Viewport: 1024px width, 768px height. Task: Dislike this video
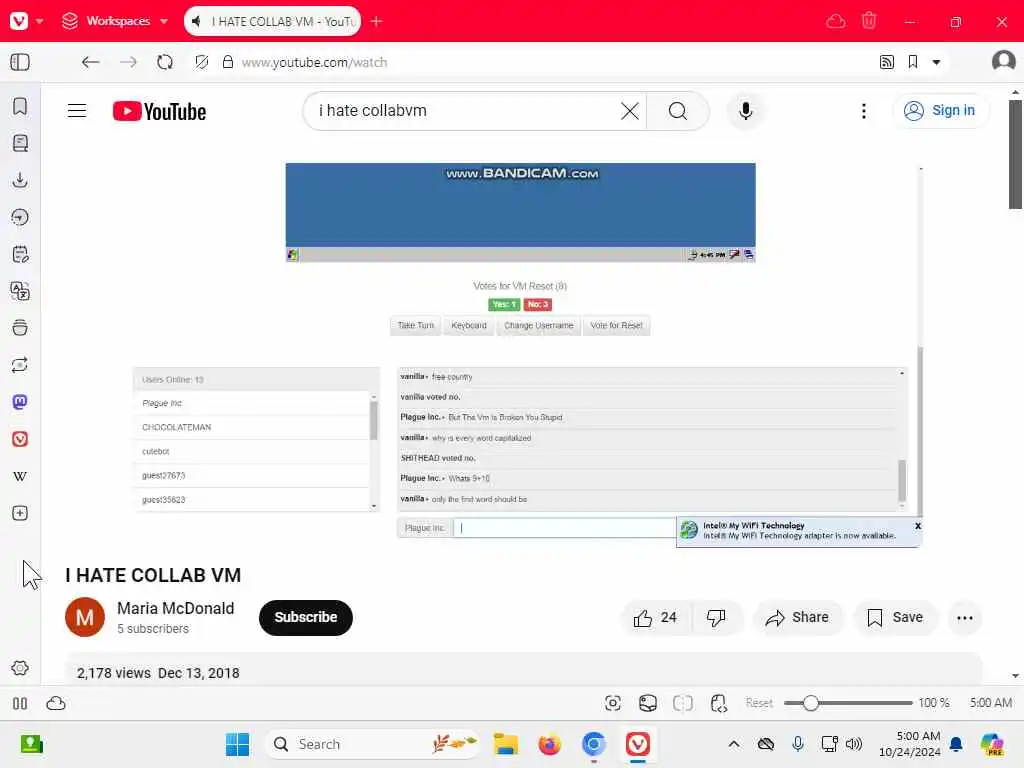tap(716, 618)
